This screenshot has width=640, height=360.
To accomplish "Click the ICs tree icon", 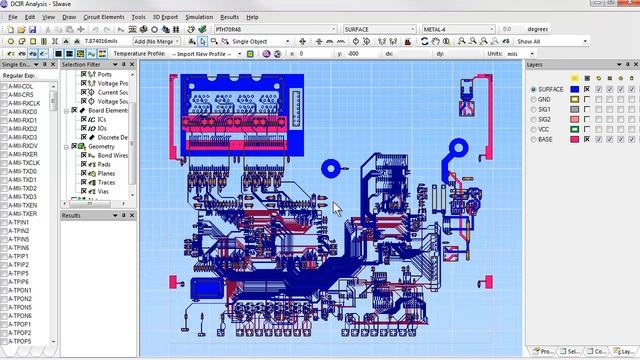I will (92, 120).
